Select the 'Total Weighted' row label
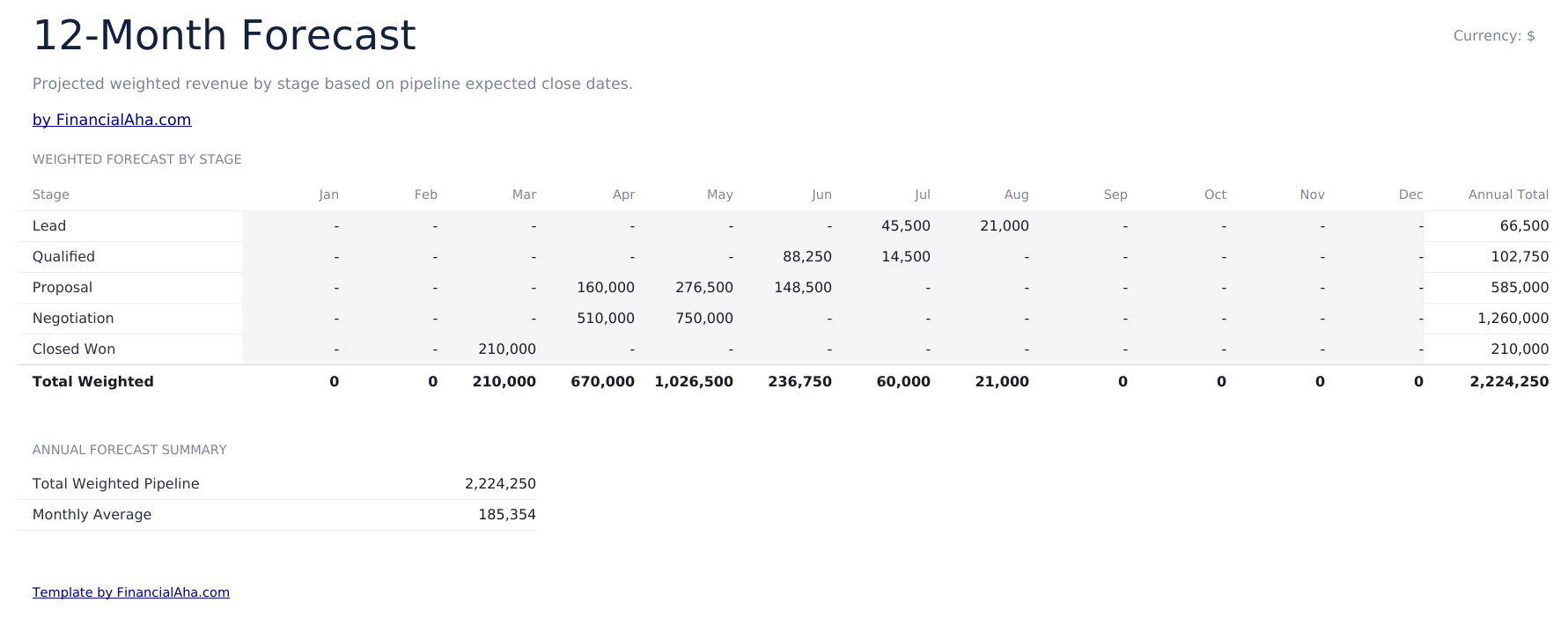This screenshot has width=1568, height=617. (93, 382)
